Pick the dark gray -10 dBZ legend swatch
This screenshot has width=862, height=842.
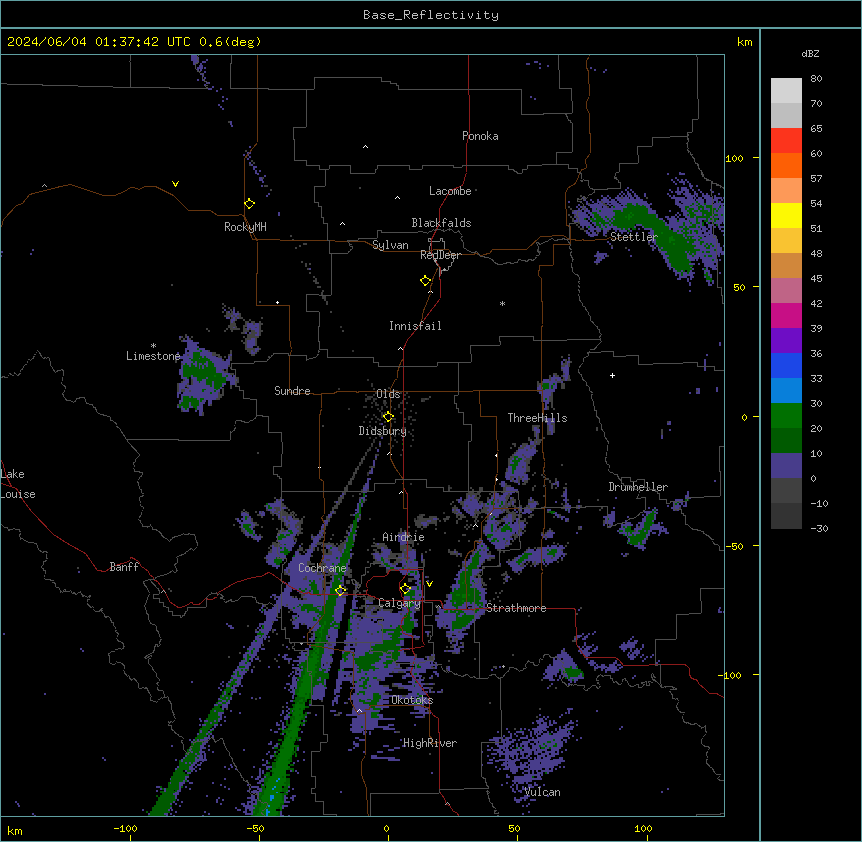click(x=786, y=516)
